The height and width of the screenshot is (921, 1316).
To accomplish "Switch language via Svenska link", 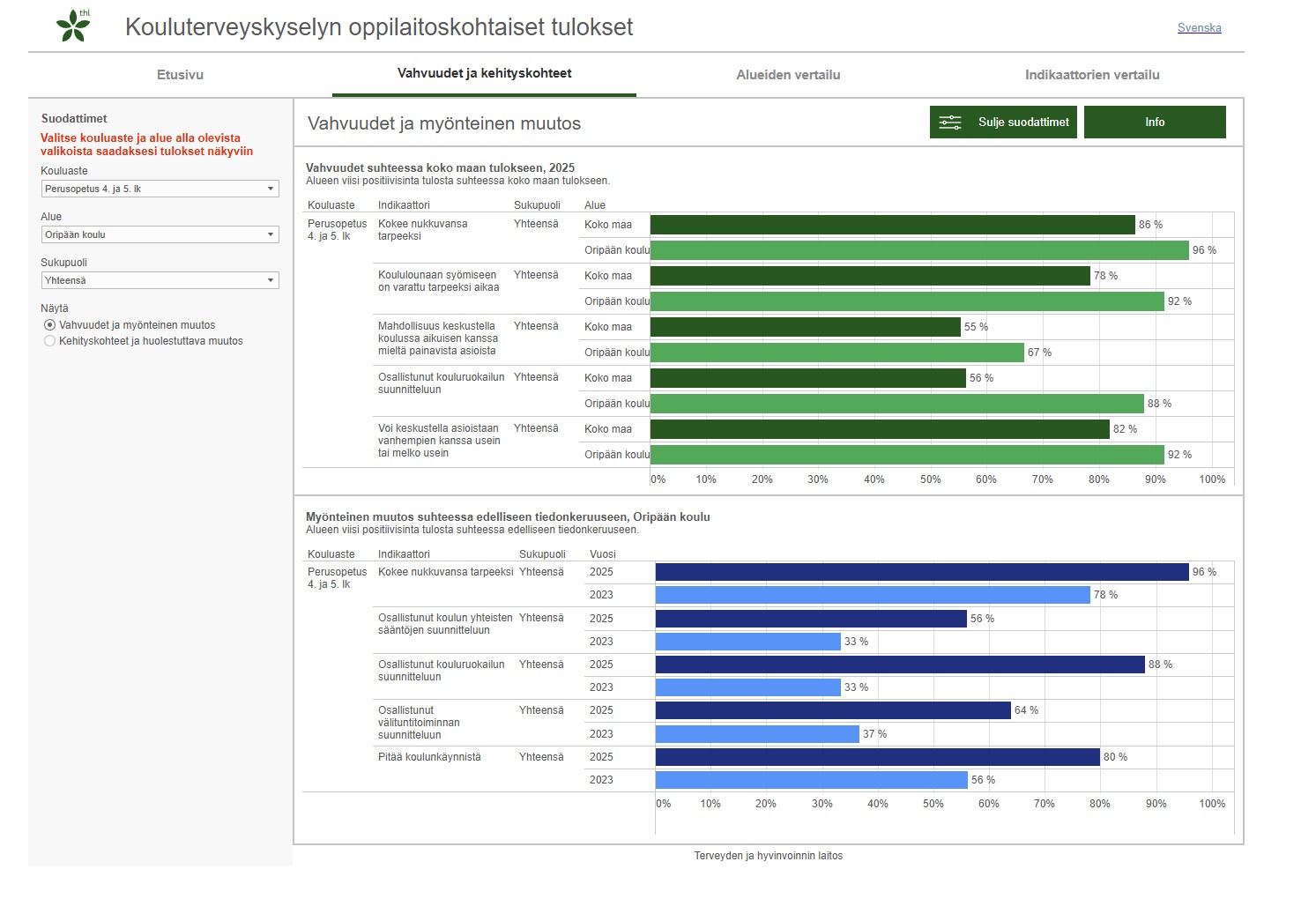I will tap(1199, 28).
